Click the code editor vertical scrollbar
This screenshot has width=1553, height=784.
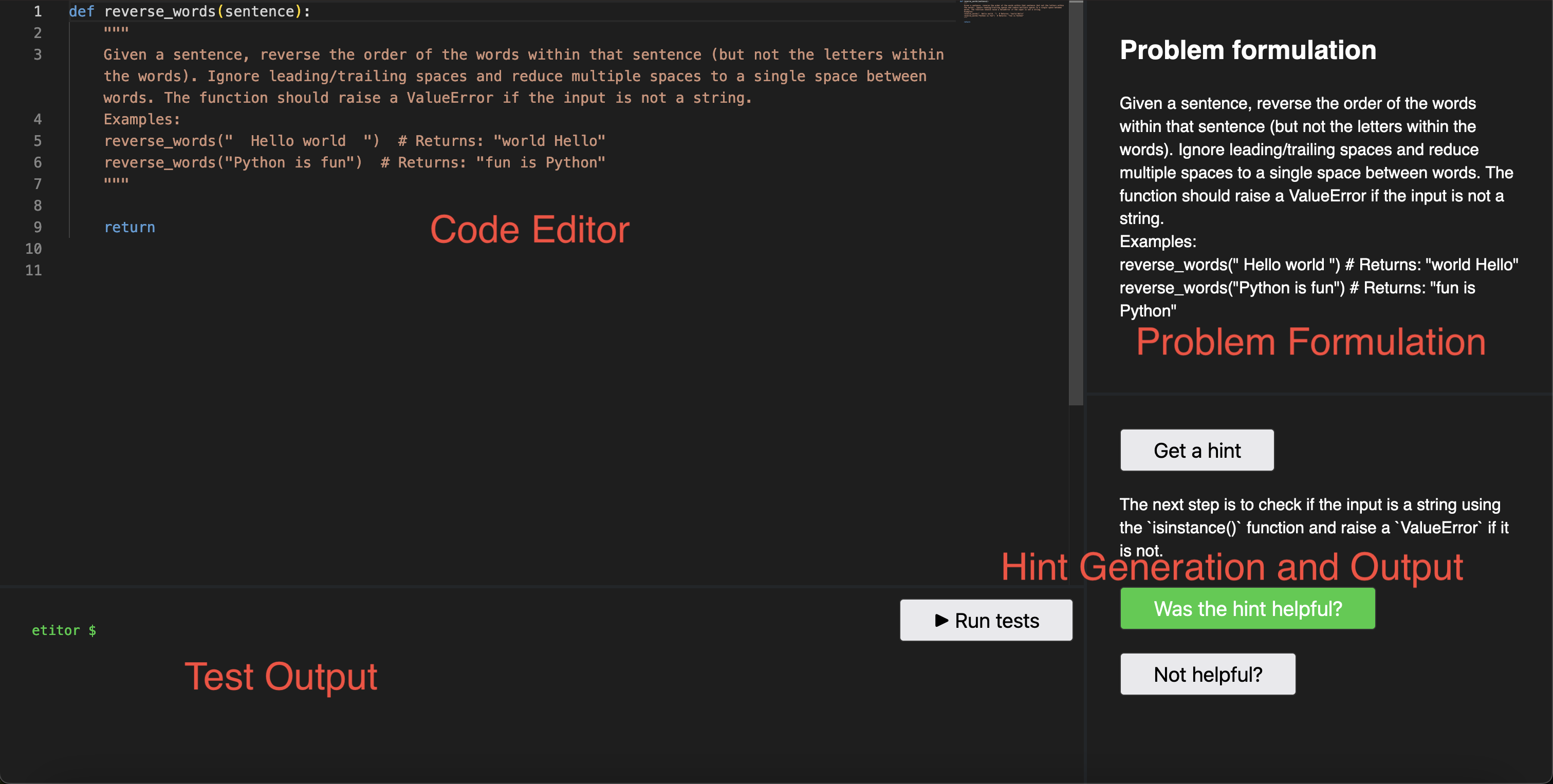tap(1076, 203)
